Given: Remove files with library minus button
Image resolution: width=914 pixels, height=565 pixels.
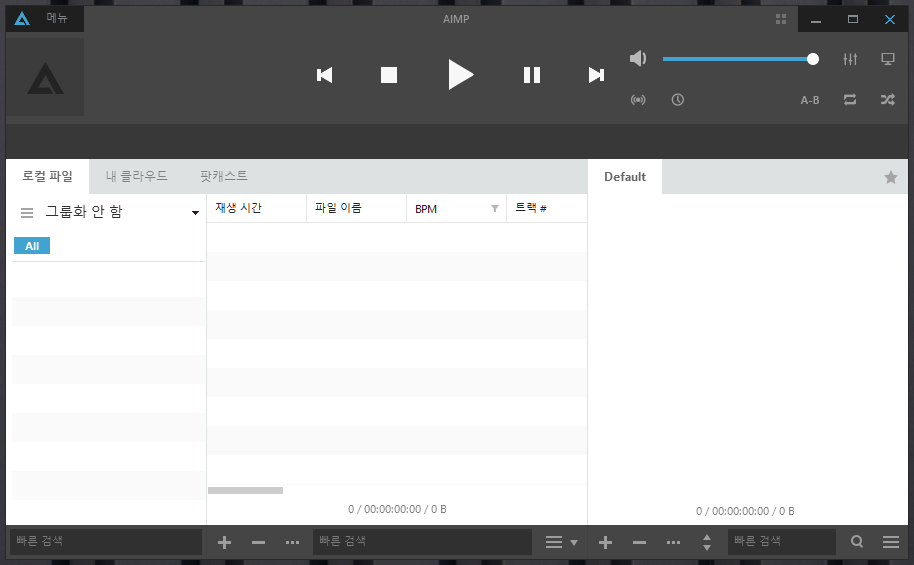Looking at the screenshot, I should (258, 542).
